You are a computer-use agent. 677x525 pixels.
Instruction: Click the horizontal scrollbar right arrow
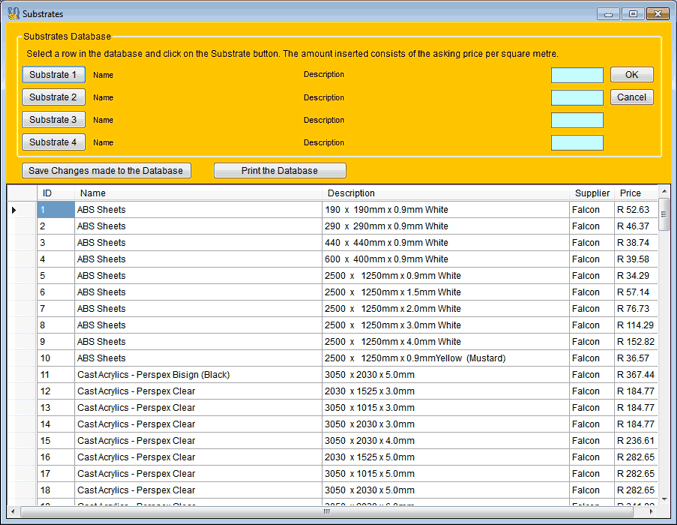[x=652, y=512]
